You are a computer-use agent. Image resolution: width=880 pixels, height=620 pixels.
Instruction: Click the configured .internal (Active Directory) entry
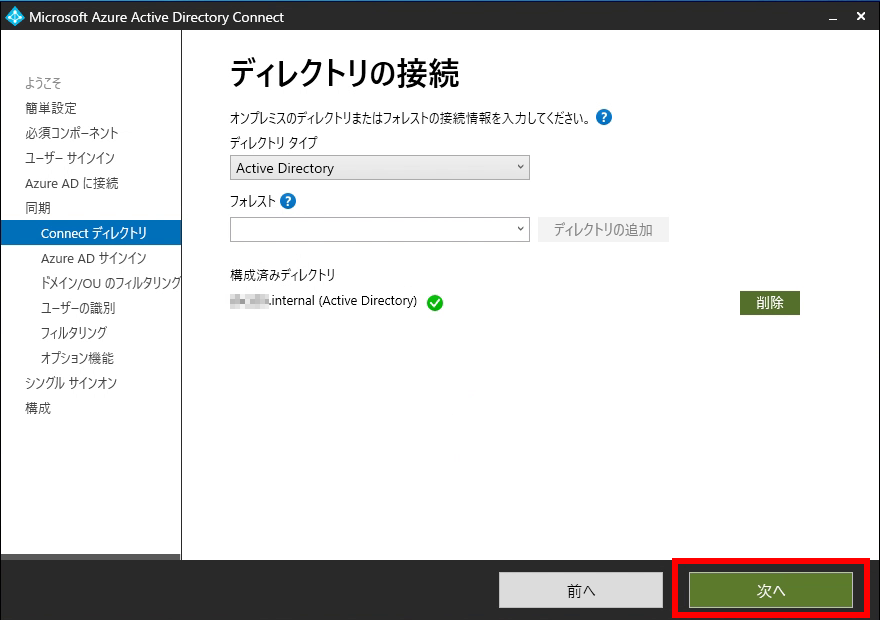click(x=324, y=301)
